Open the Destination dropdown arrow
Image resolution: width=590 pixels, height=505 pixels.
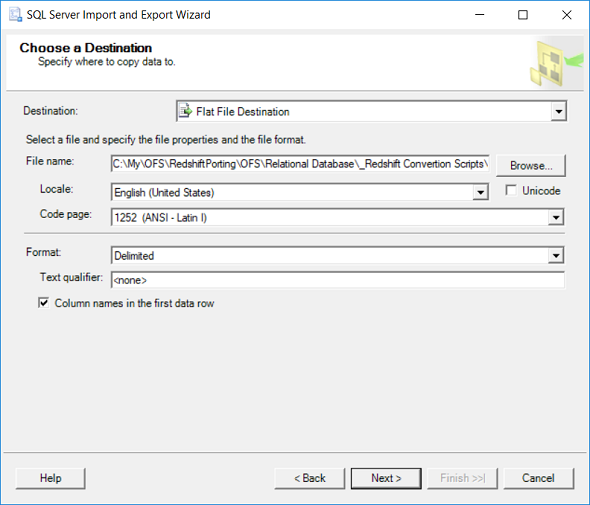point(558,111)
